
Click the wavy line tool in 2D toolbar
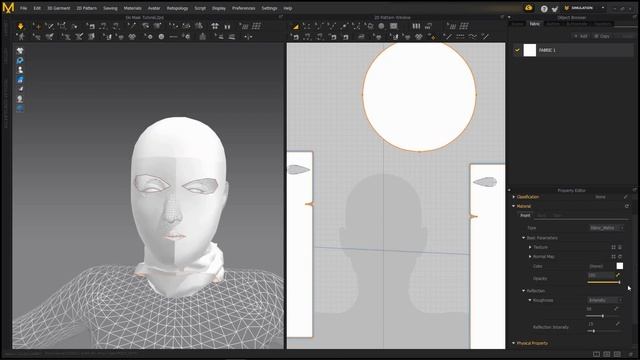pos(473,37)
